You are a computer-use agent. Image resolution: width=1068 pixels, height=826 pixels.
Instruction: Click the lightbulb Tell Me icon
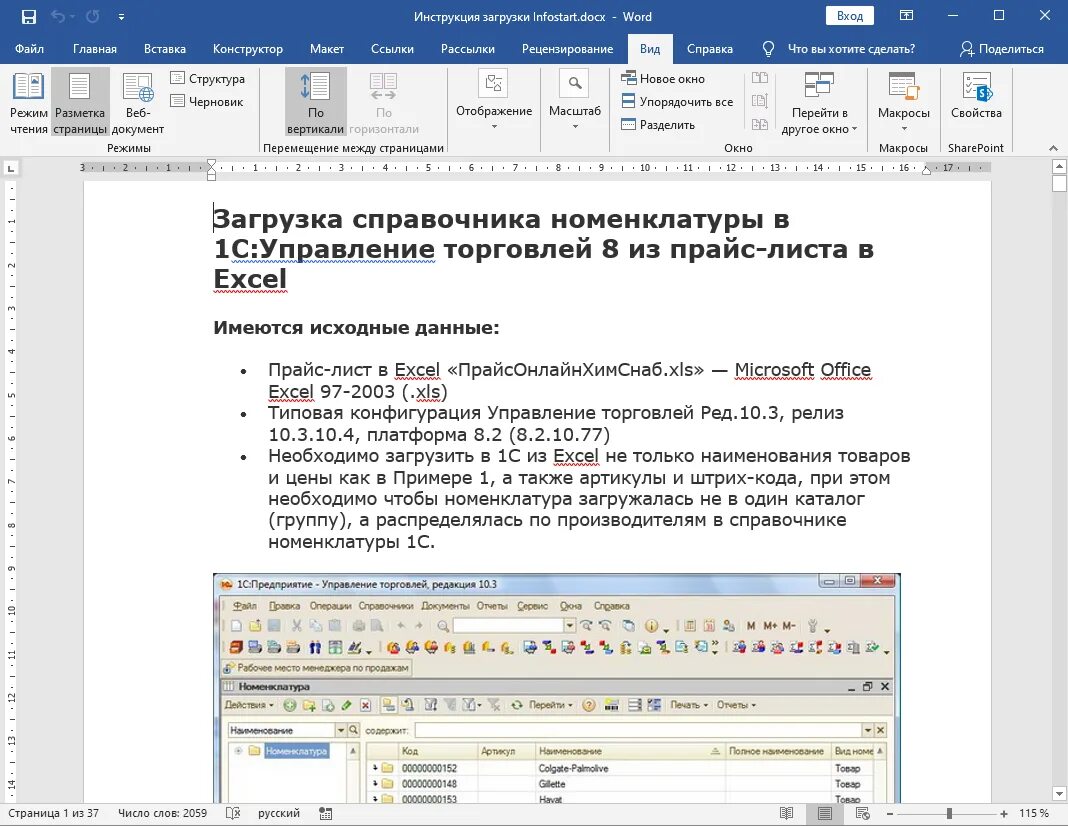click(x=768, y=49)
